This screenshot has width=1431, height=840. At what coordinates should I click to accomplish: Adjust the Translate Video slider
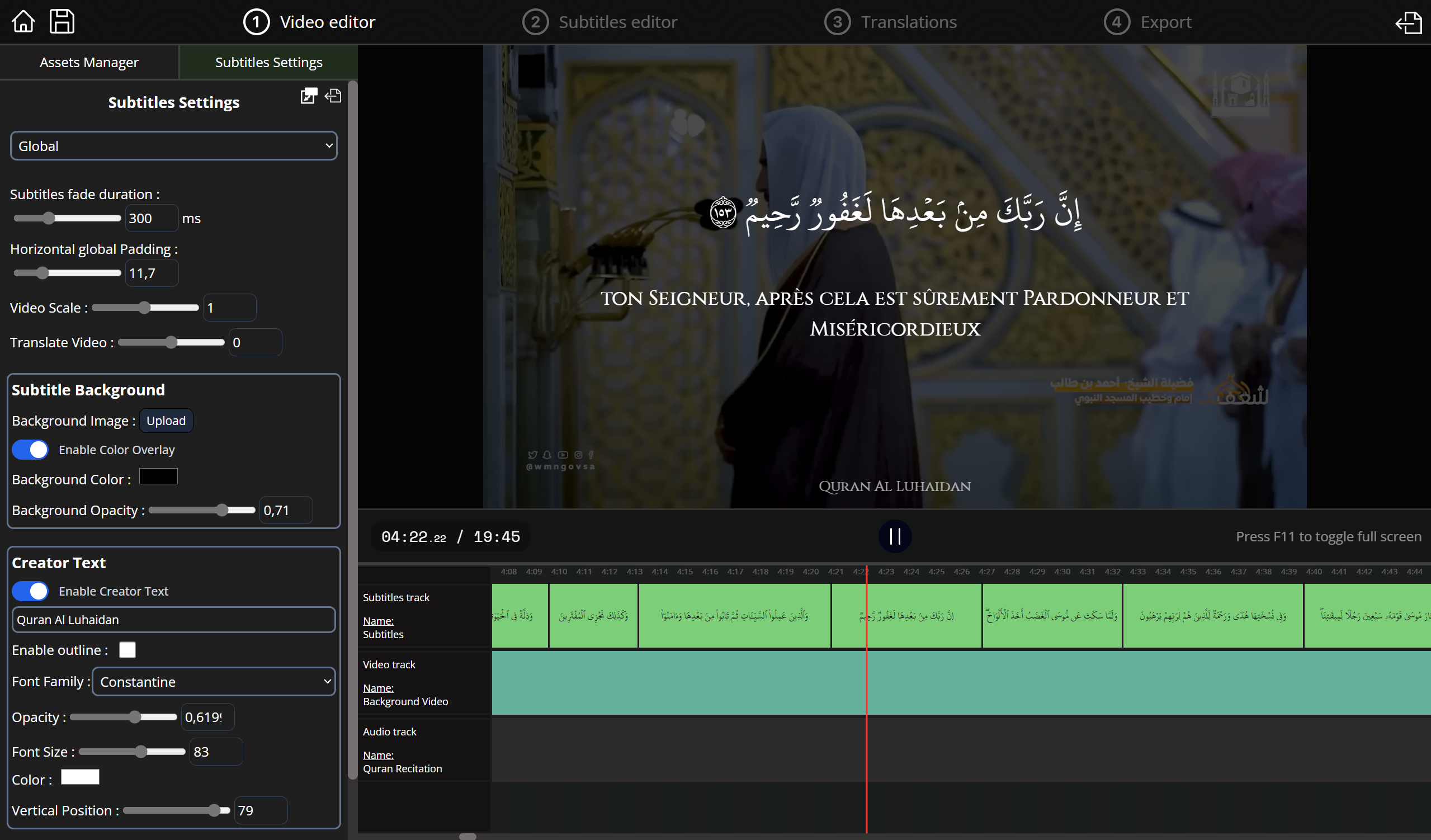click(172, 342)
